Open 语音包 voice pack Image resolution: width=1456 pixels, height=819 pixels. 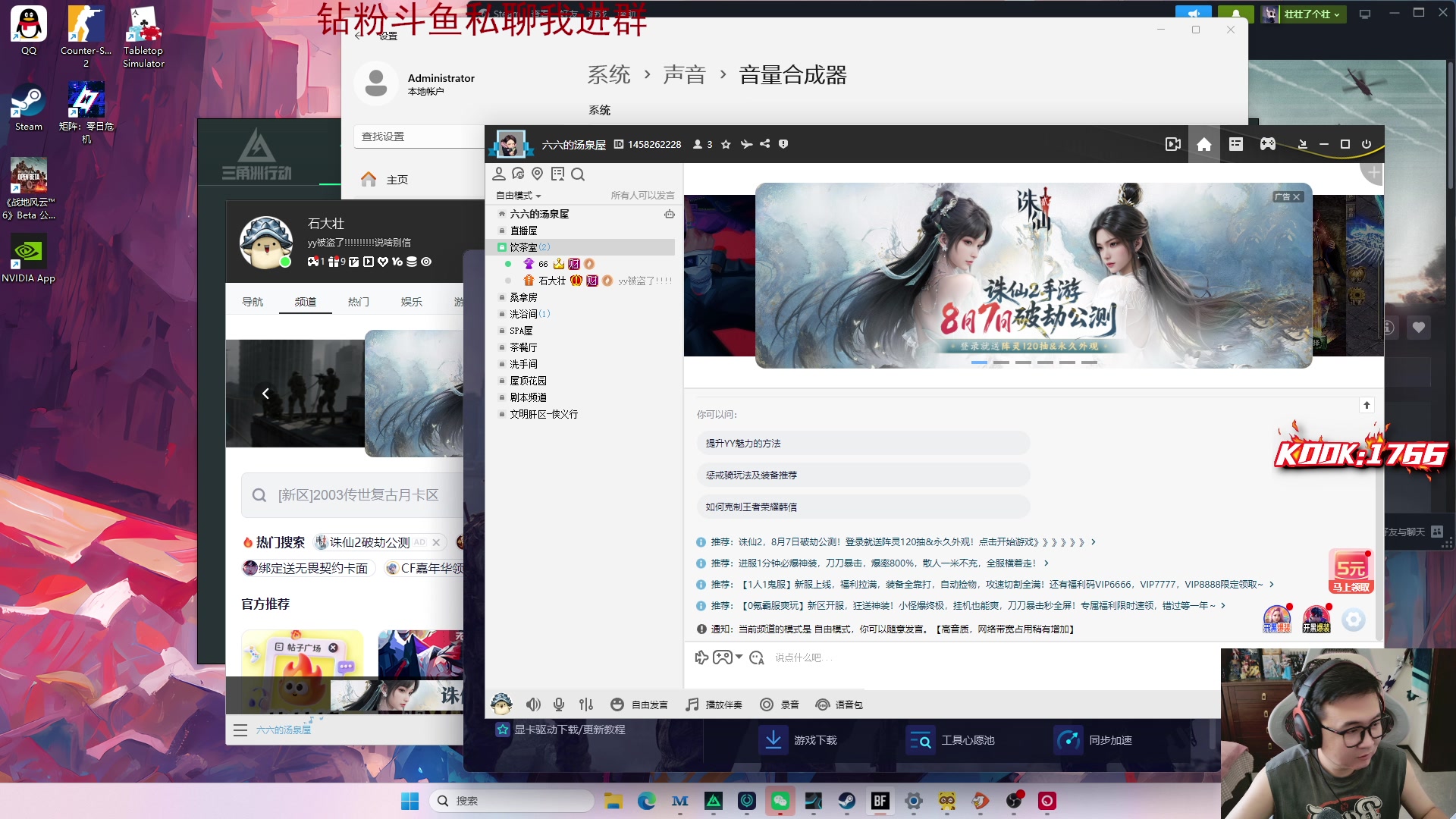pos(839,704)
